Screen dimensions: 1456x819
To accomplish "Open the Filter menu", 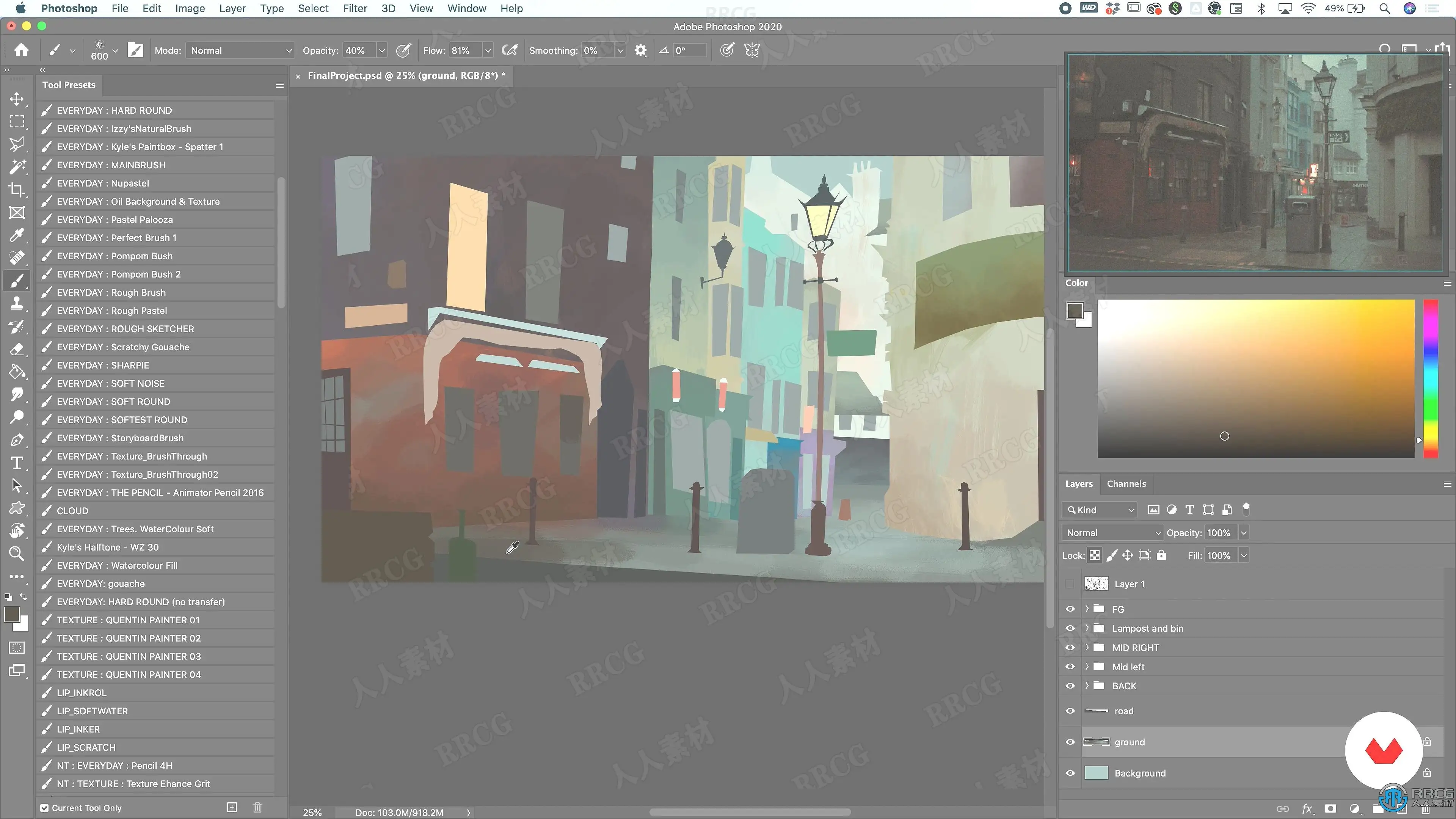I will (x=355, y=8).
